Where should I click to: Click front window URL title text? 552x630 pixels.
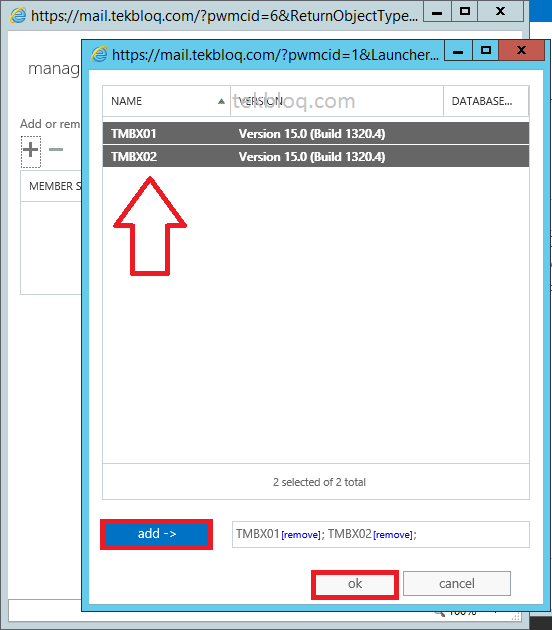tap(275, 55)
